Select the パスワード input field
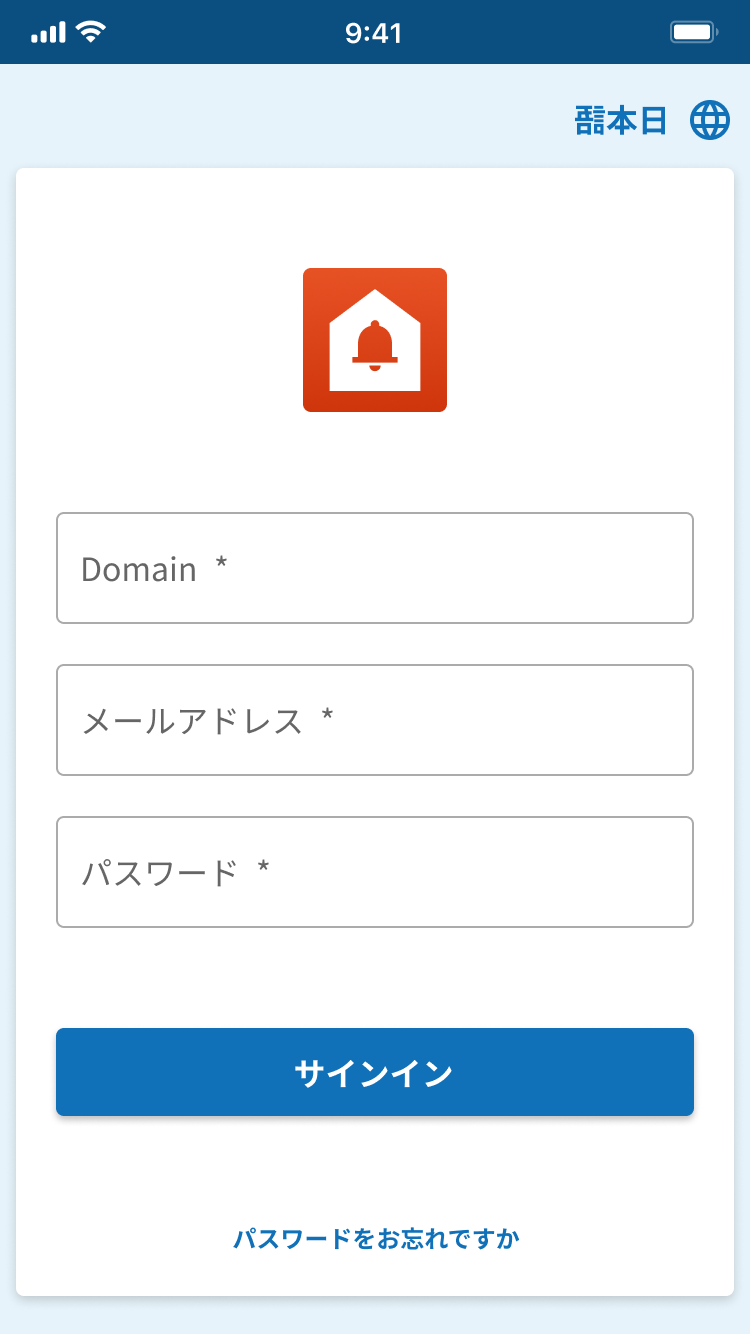 [x=375, y=872]
